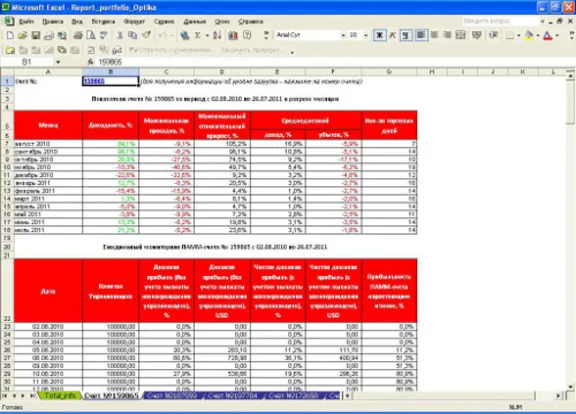Expand the Name Box dropdown arrow
This screenshot has height=414, width=576.
coord(58,62)
